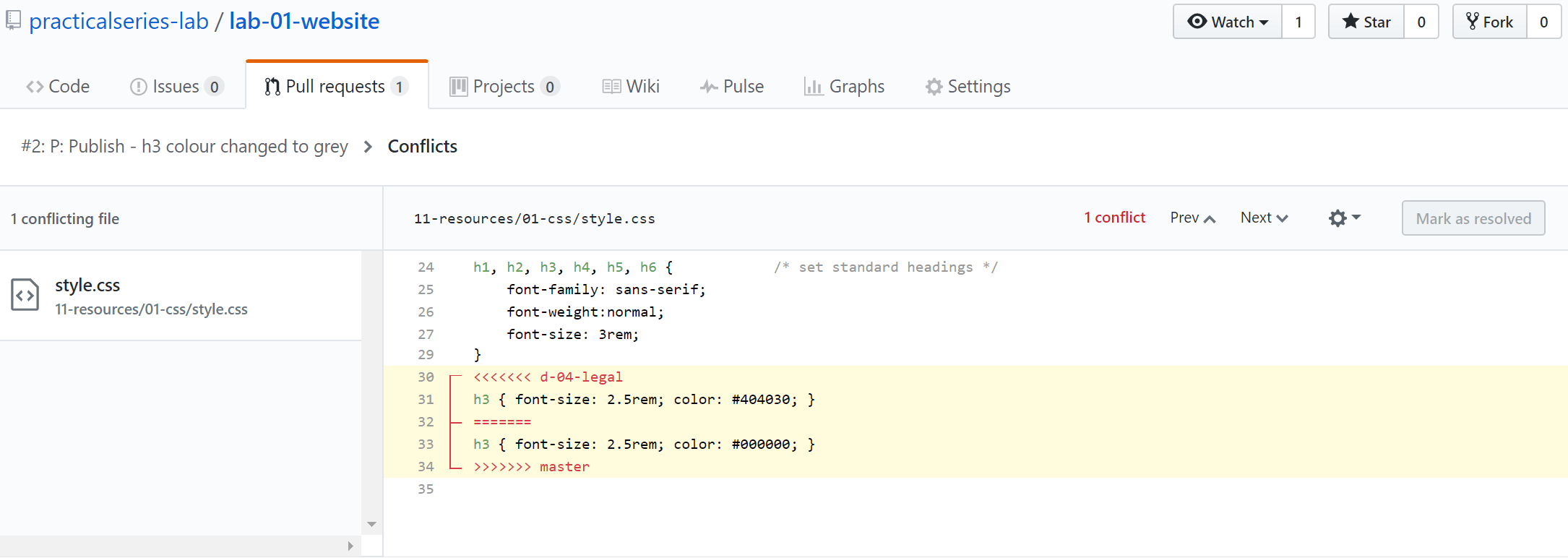The width and height of the screenshot is (1568, 558).
Task: Click line 25 font-family declaration
Action: click(606, 290)
